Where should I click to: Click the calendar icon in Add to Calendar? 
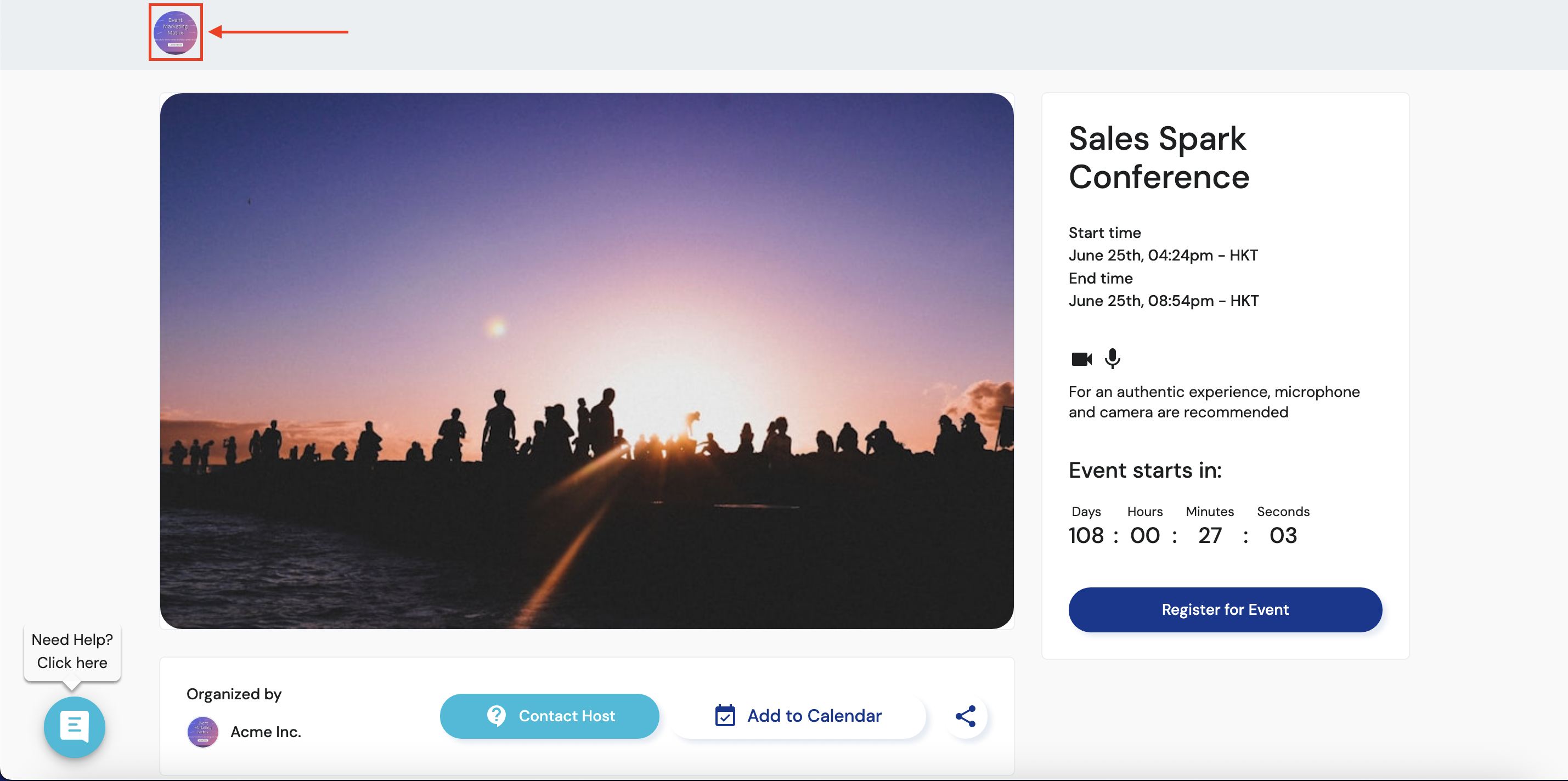724,716
